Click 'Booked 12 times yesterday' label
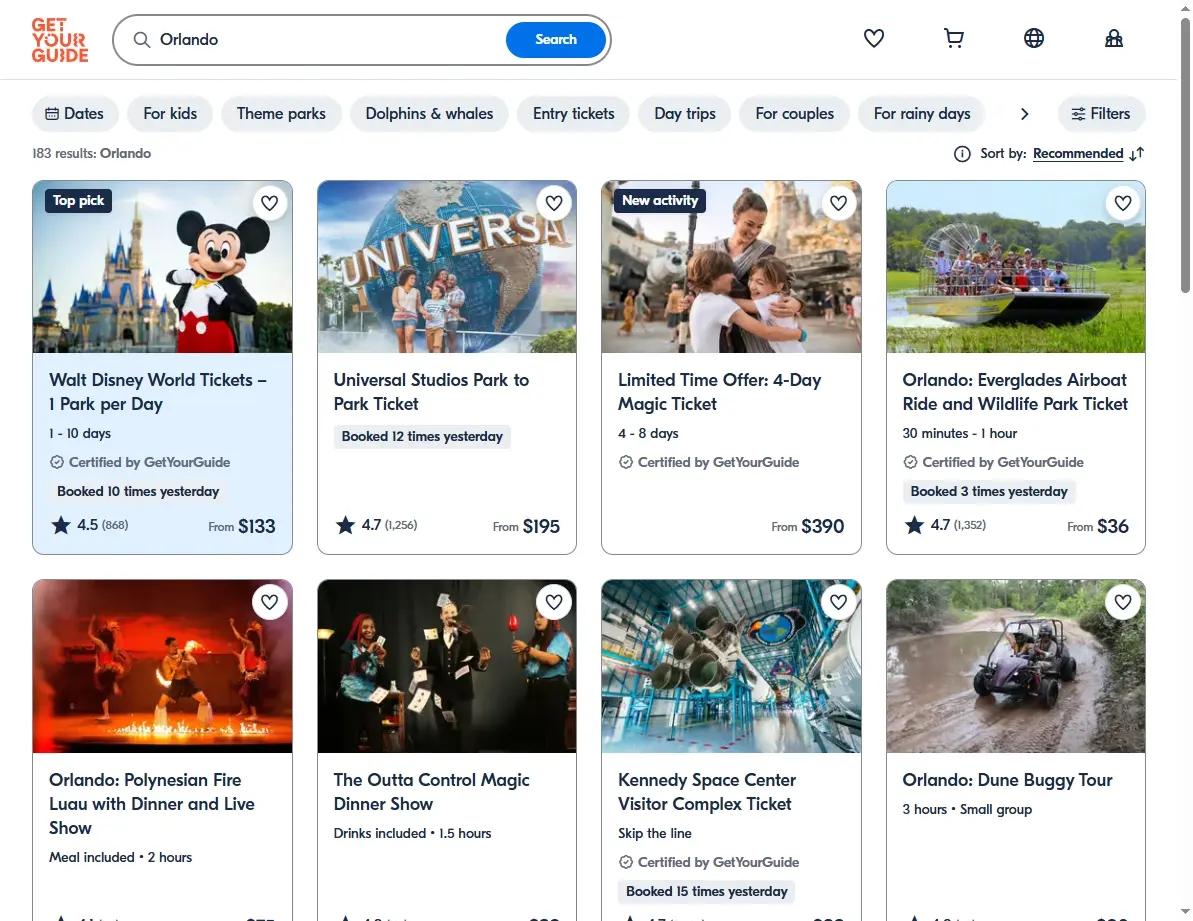 click(422, 437)
